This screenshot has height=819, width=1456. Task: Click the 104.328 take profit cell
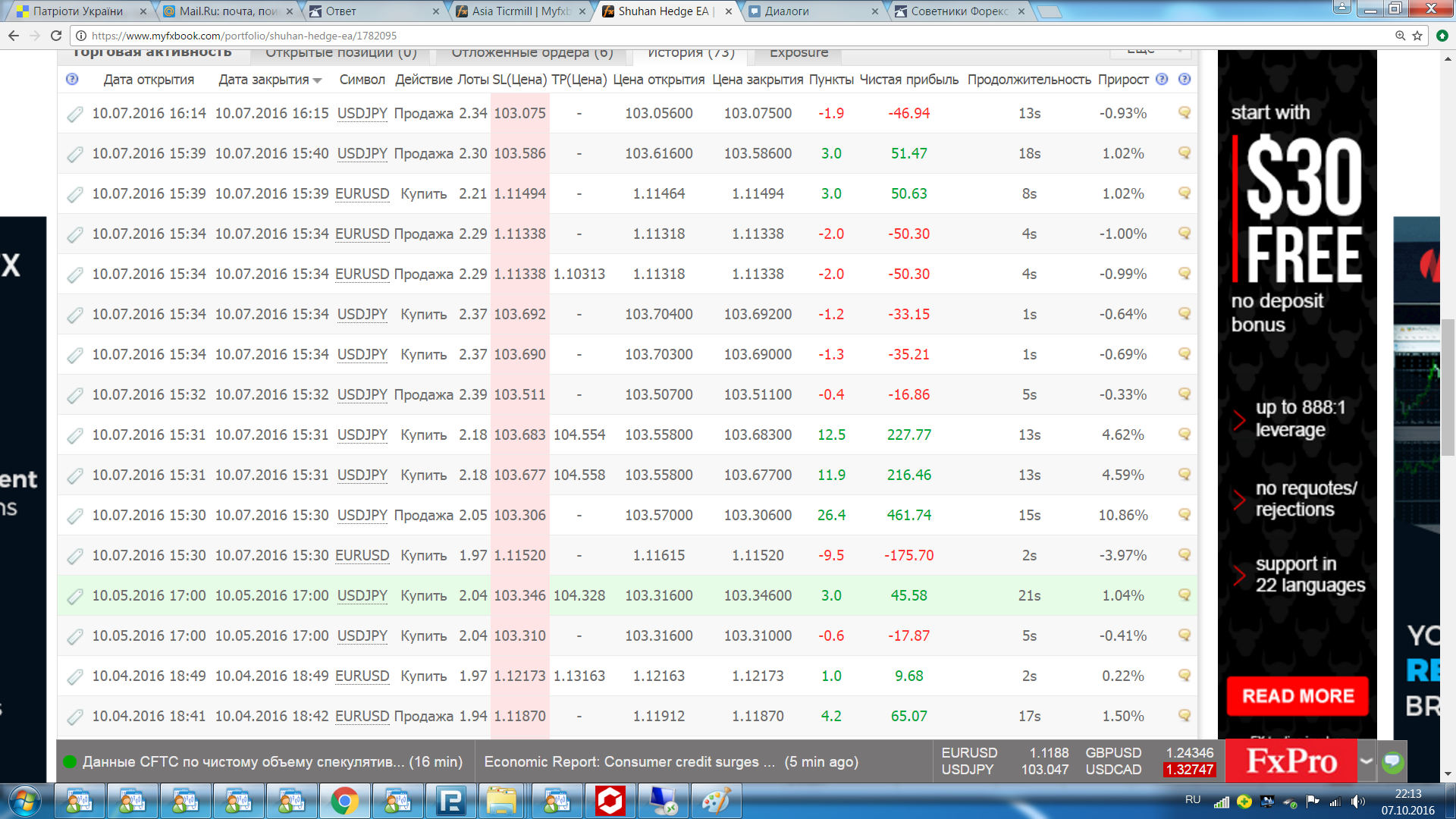click(579, 596)
